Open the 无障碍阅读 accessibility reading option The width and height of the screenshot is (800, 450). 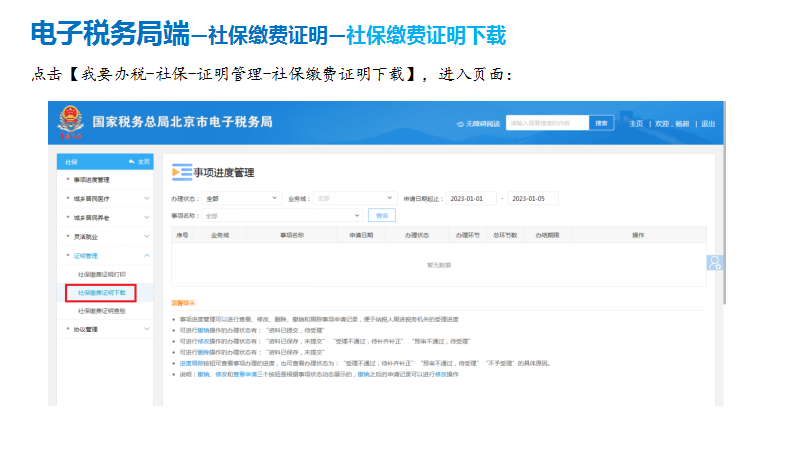(478, 124)
